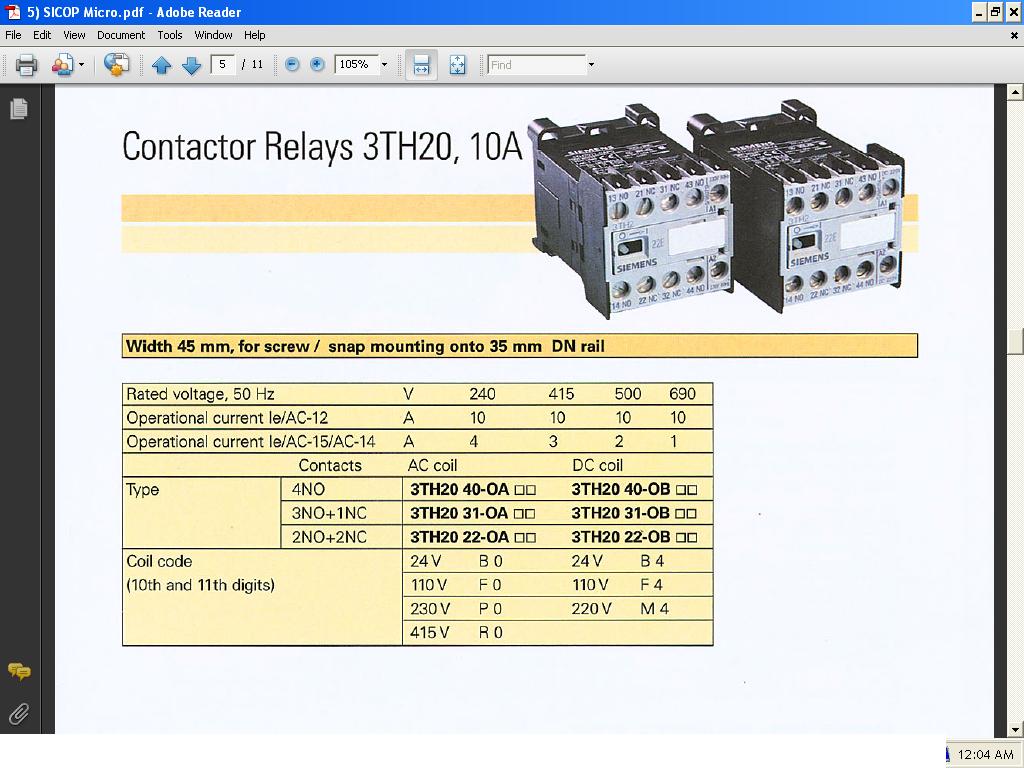Viewport: 1024px width, 768px height.
Task: Click the 12:04 AM system tray clock
Action: click(985, 755)
